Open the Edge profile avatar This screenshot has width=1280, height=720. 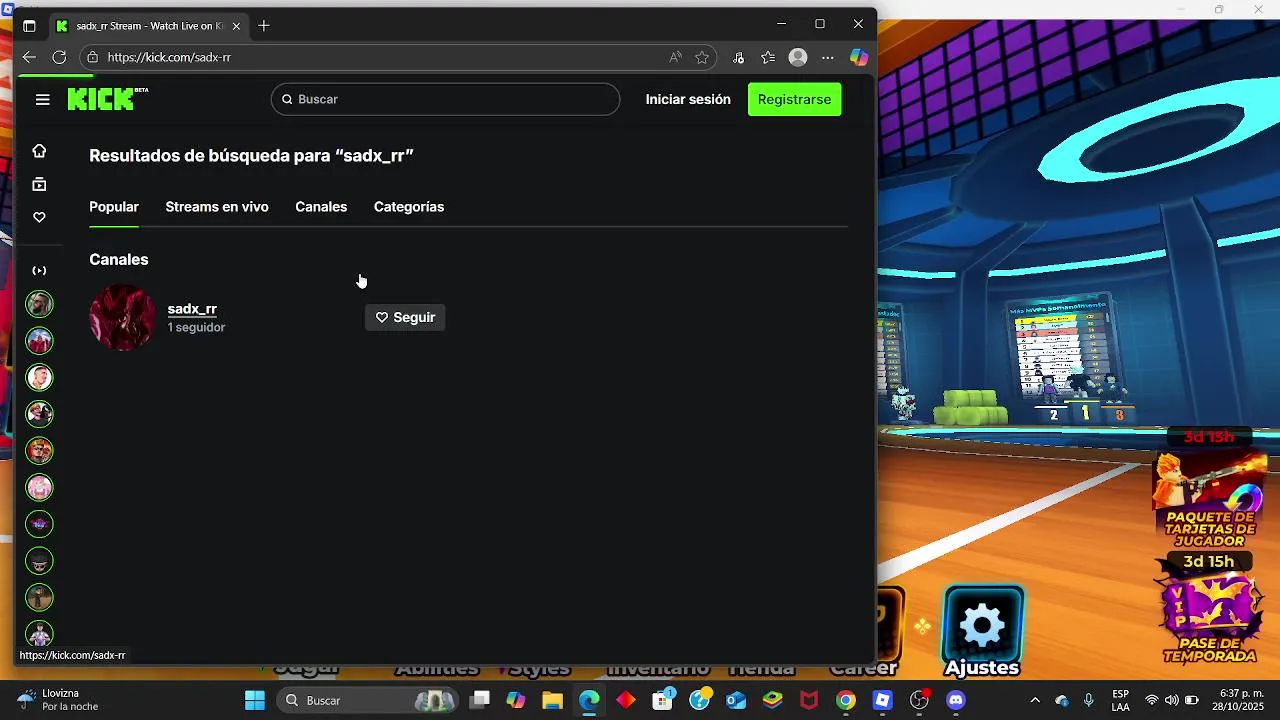[x=798, y=57]
